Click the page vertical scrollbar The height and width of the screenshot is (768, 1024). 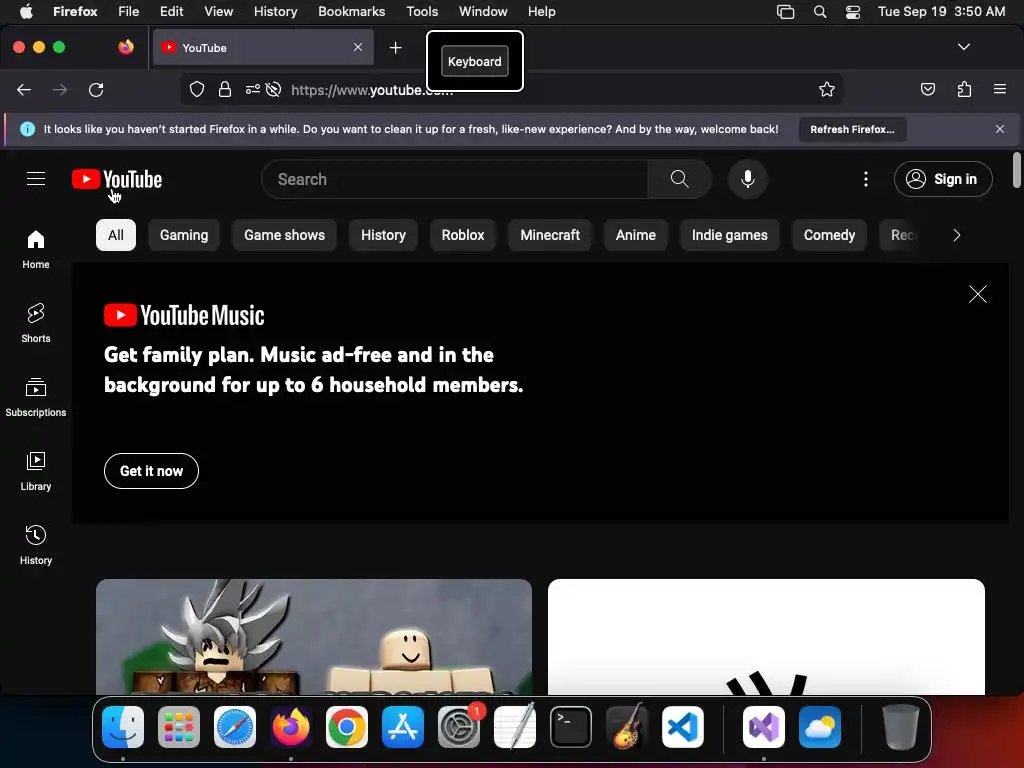(1016, 170)
